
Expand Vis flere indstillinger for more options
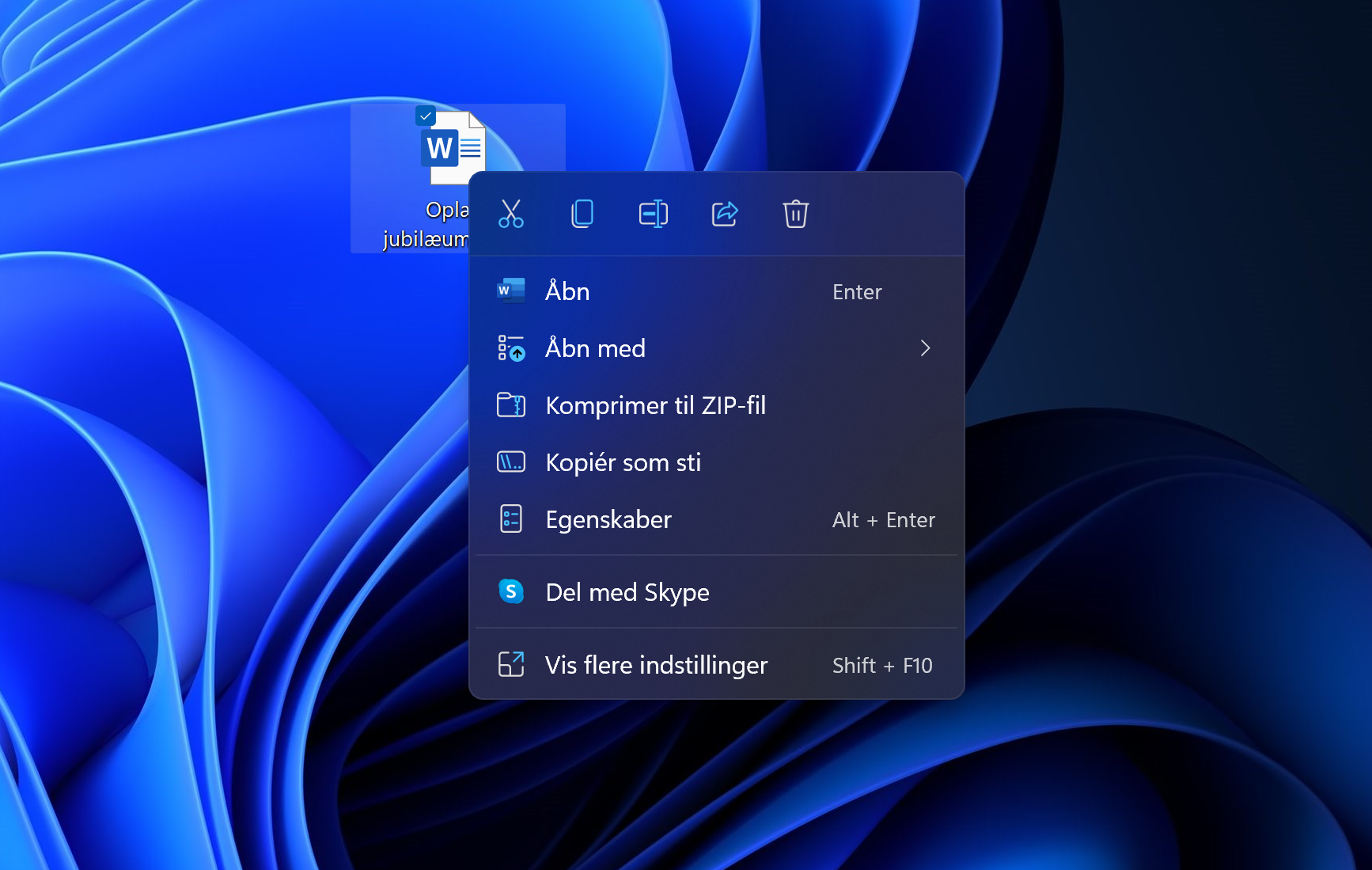[x=656, y=665]
